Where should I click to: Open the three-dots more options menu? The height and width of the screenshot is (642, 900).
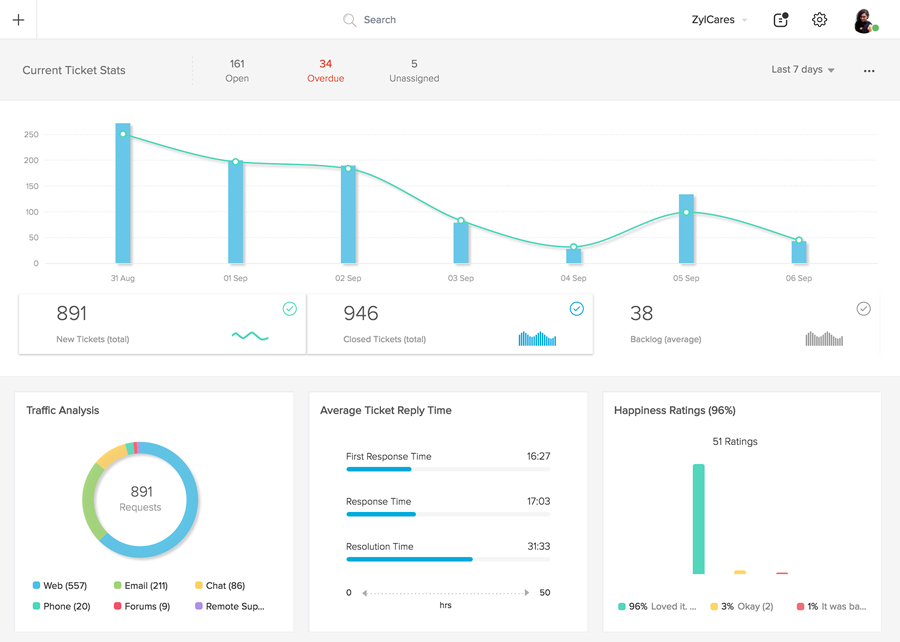click(869, 71)
